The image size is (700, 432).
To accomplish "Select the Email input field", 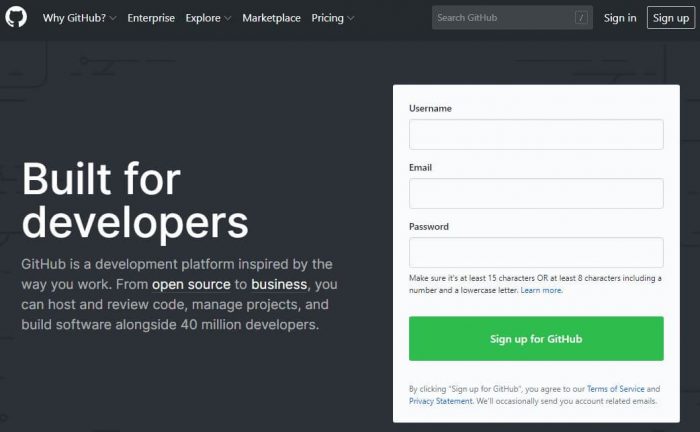I will (x=536, y=193).
